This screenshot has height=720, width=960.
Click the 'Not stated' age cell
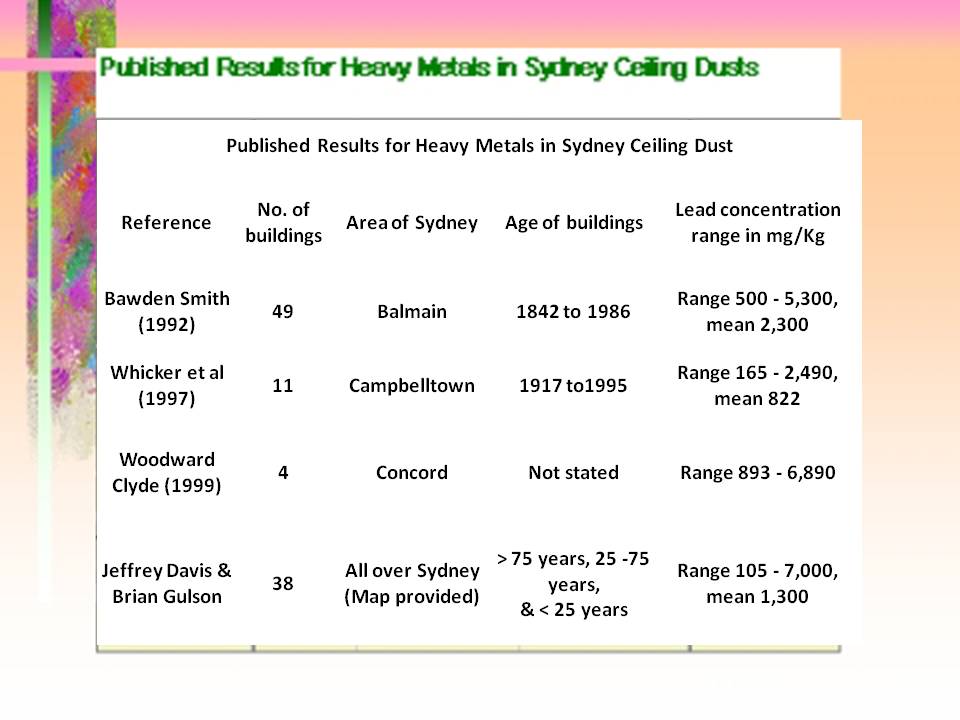coord(573,472)
